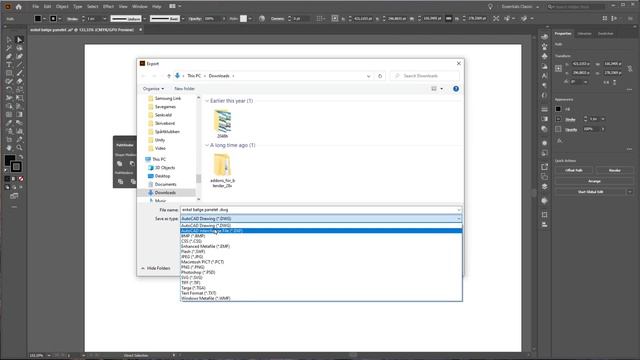Select the Line Segment tool

coord(19,65)
